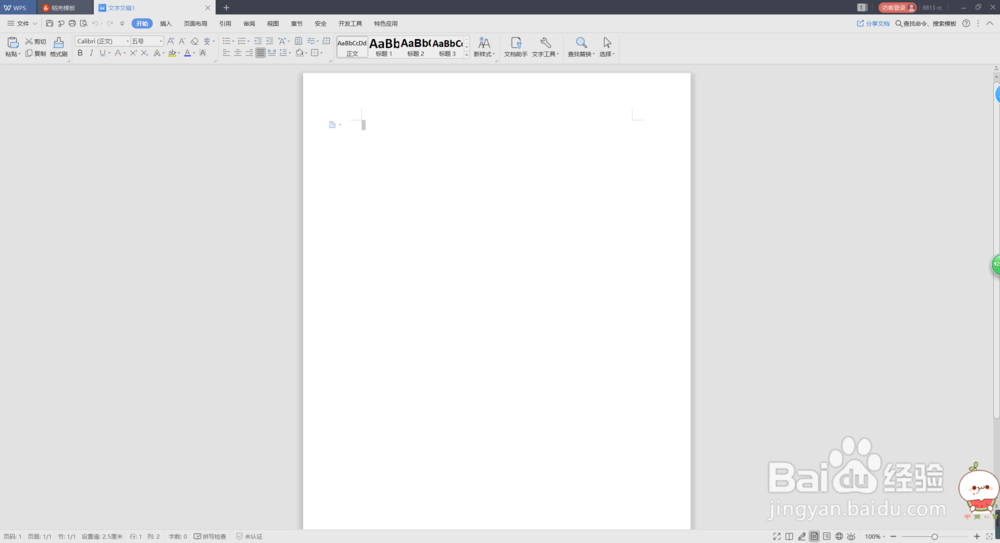
Task: Open the Review (审阅) tab
Action: click(249, 24)
